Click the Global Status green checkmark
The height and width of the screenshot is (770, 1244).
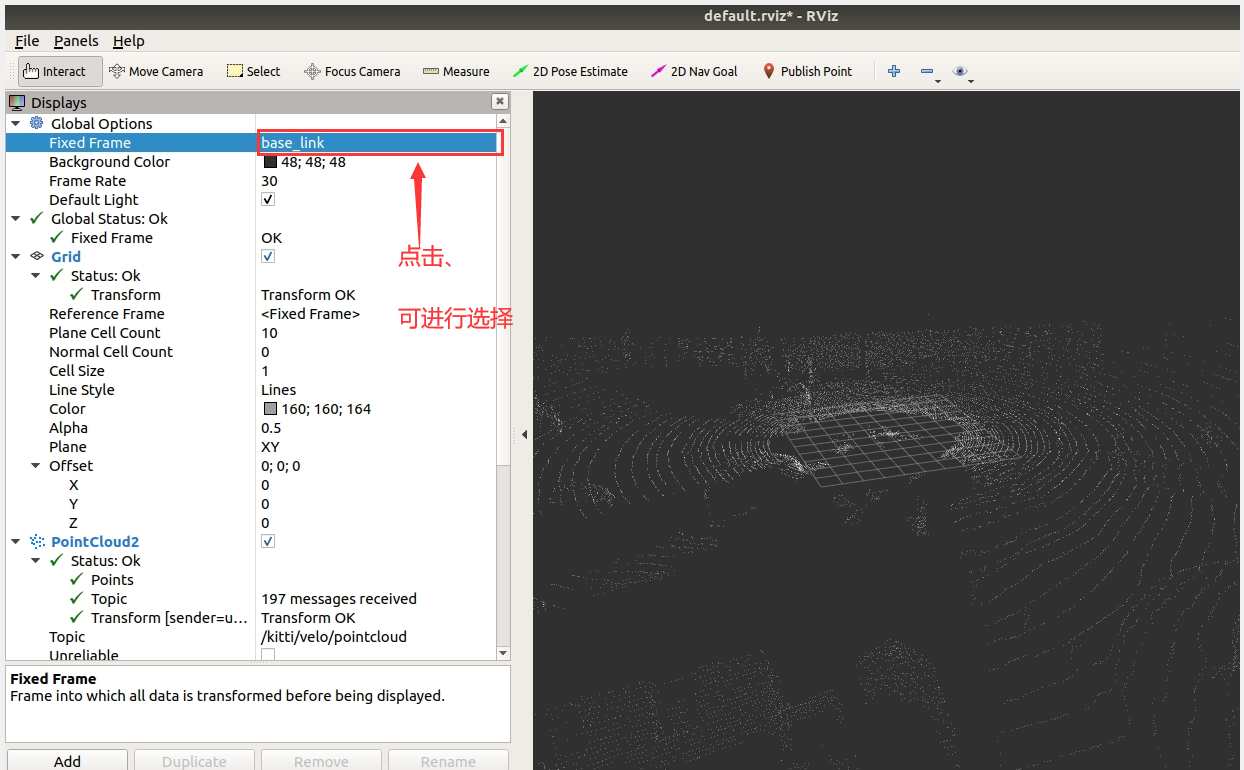tap(37, 218)
